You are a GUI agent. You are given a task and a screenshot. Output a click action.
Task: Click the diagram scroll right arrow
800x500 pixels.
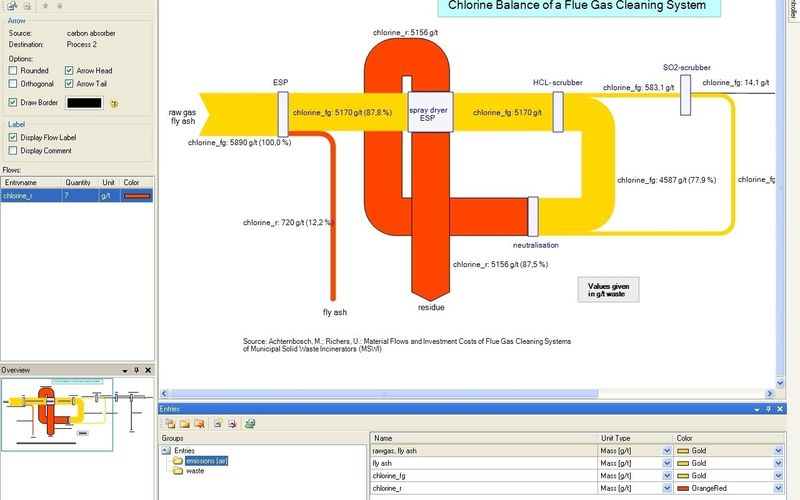[x=770, y=393]
